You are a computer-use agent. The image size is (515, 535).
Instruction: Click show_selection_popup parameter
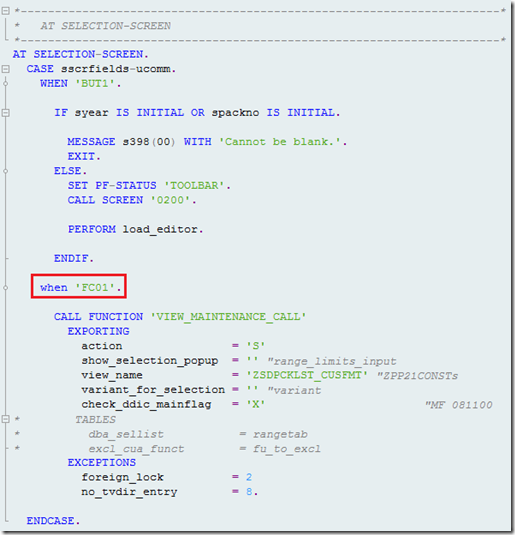[x=149, y=361]
